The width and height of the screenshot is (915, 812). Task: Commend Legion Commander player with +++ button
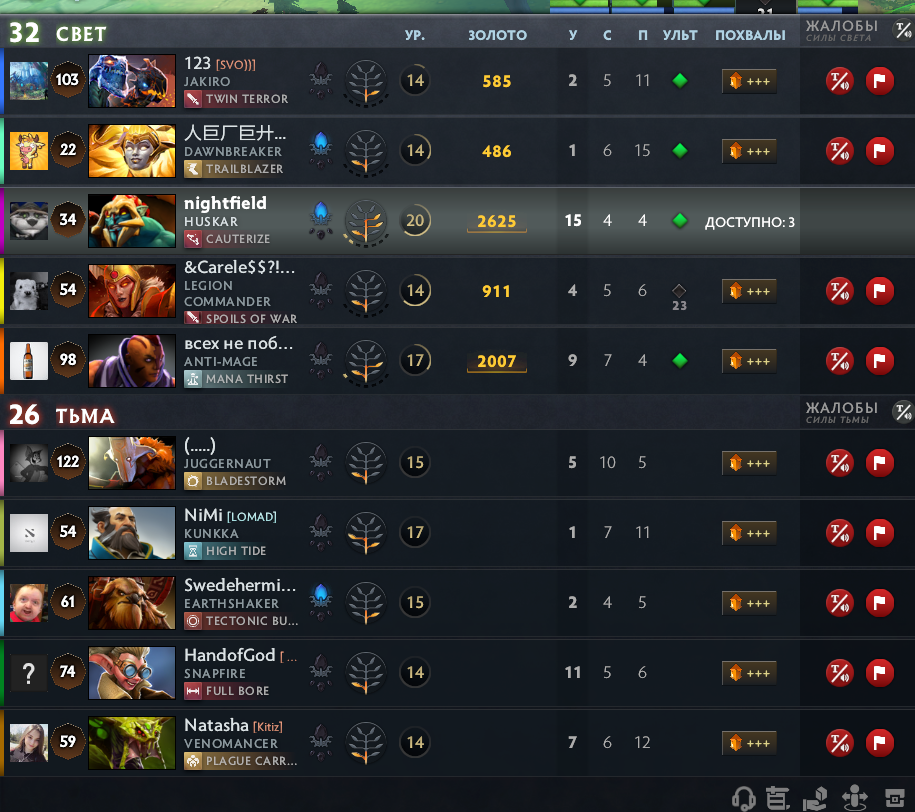[x=749, y=291]
